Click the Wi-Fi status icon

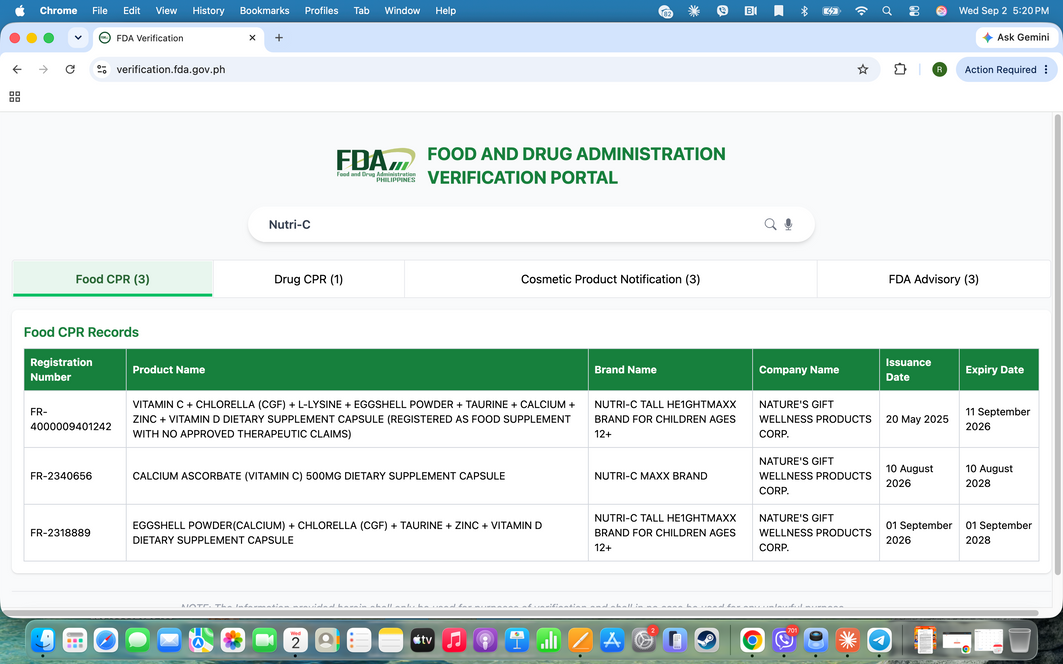pyautogui.click(x=861, y=11)
